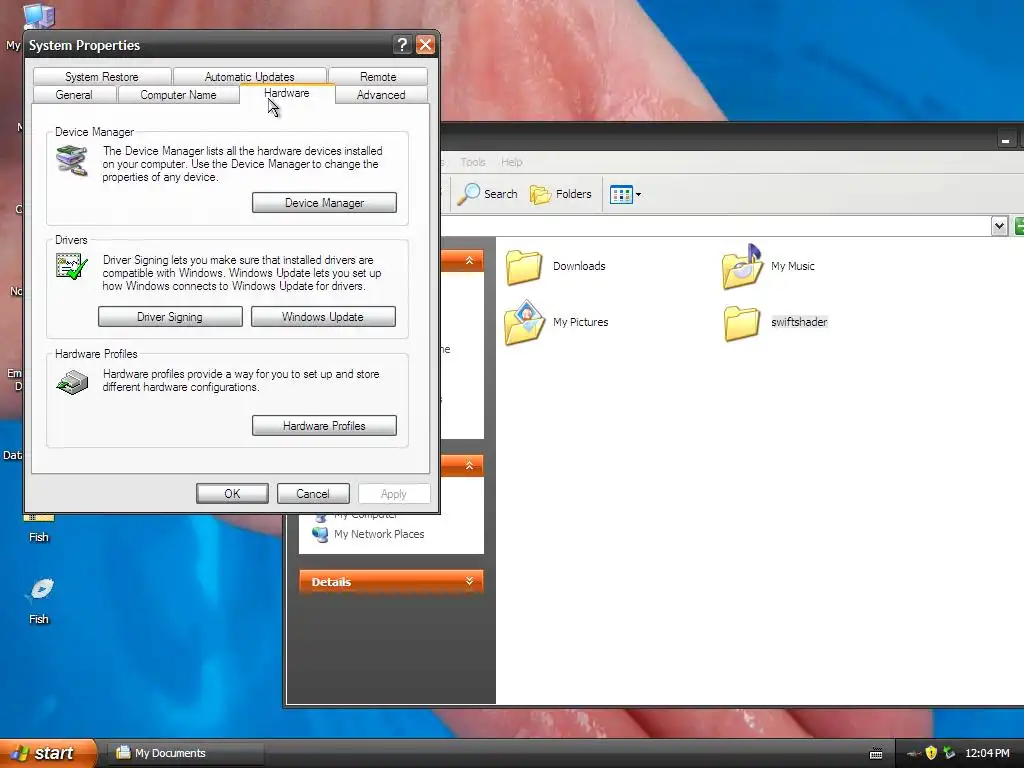This screenshot has height=768, width=1024.
Task: Click the Hardware Profiles section icon
Action: coord(72,382)
